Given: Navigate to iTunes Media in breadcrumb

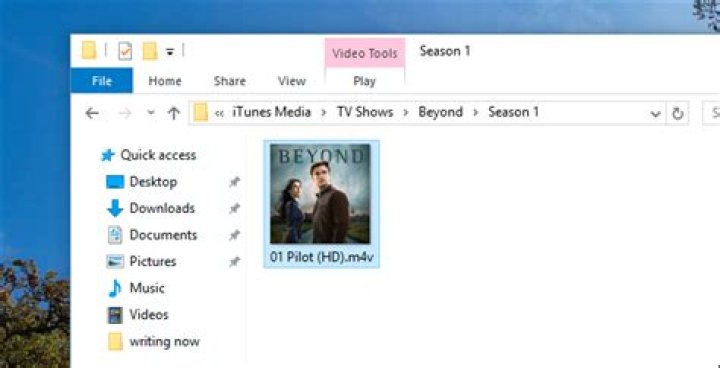Looking at the screenshot, I should (271, 112).
